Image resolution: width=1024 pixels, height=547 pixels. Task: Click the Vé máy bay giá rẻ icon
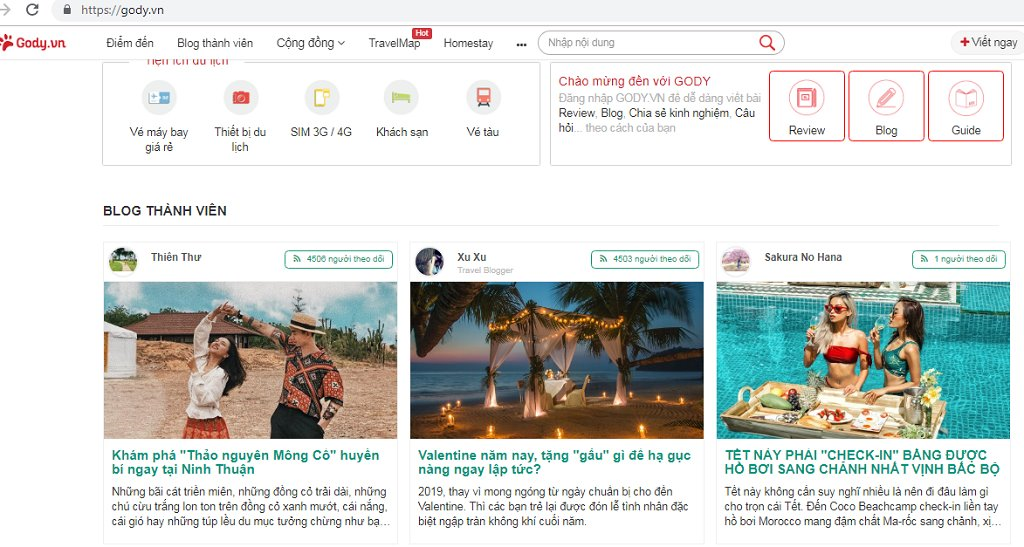[159, 97]
